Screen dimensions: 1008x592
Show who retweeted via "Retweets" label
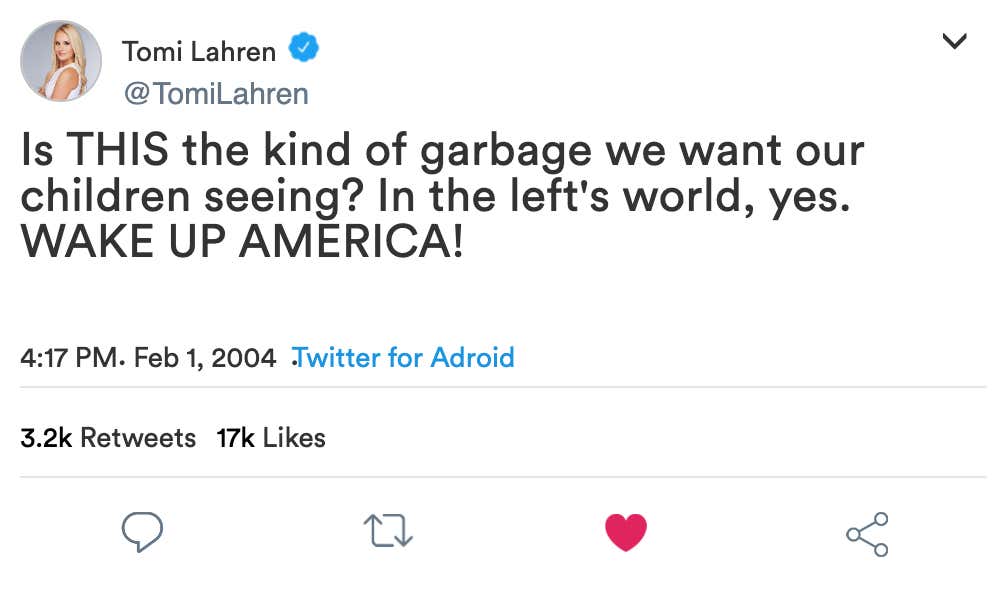[x=138, y=438]
